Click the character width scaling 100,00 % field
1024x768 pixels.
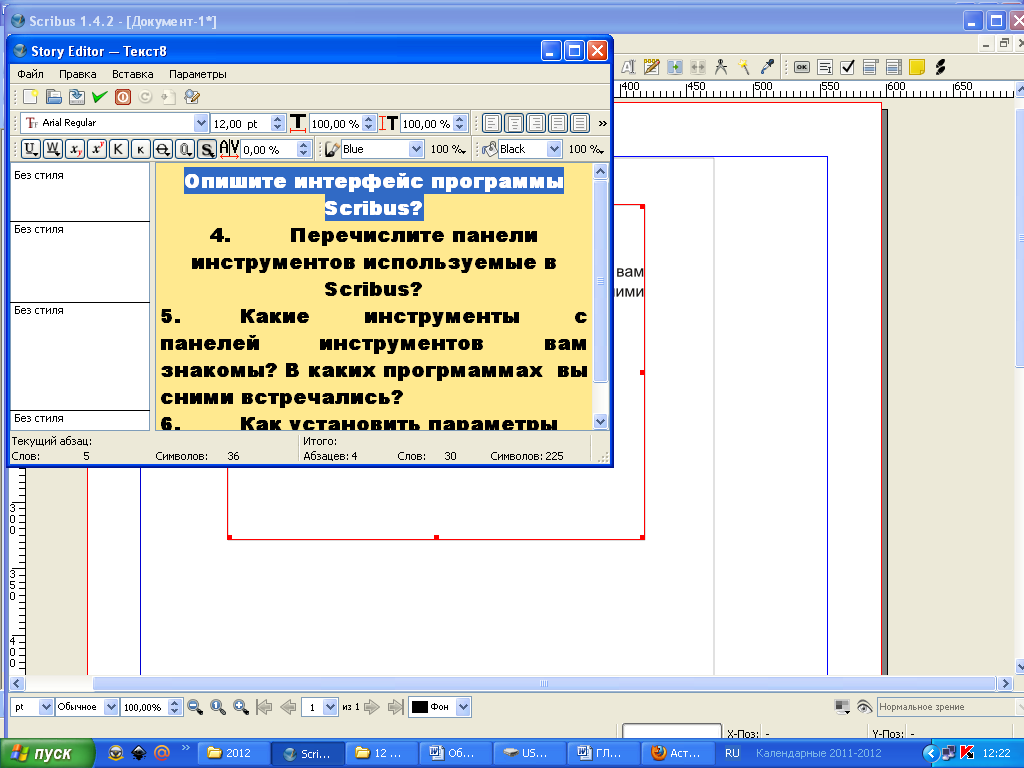(335, 123)
